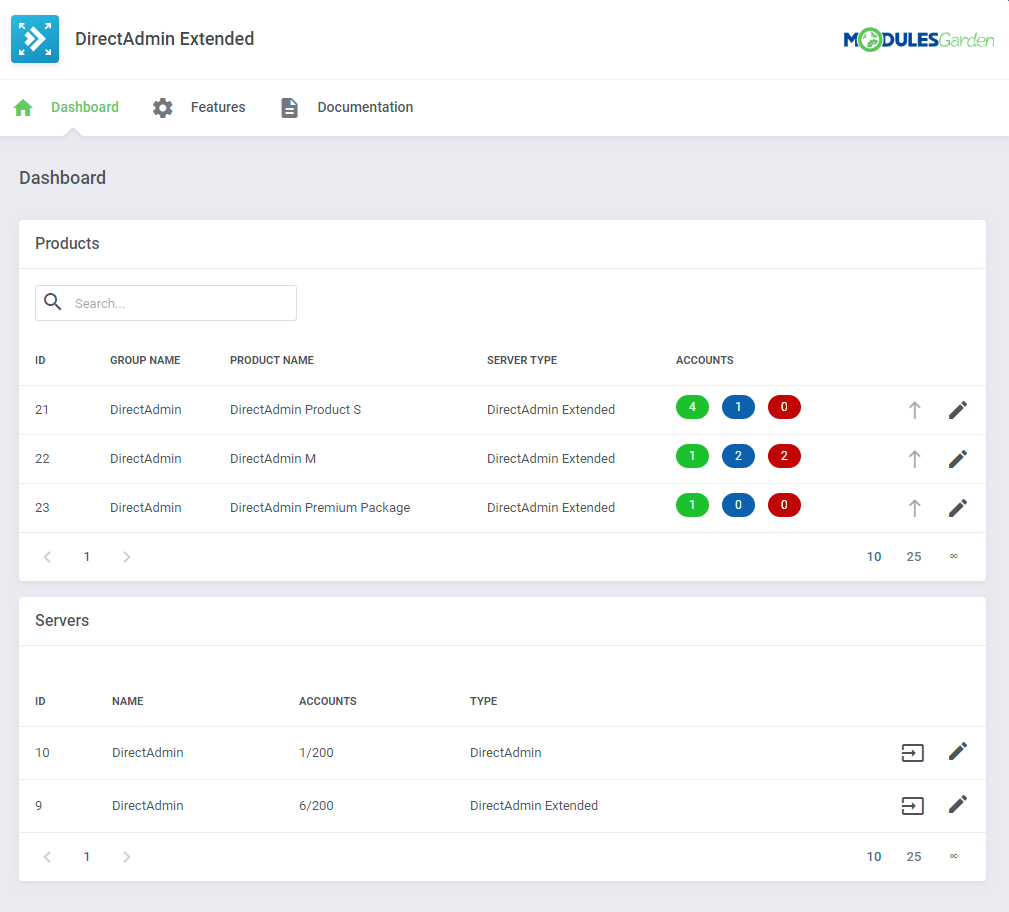Click the ACCOUNTS header in Servers table

[x=328, y=702]
